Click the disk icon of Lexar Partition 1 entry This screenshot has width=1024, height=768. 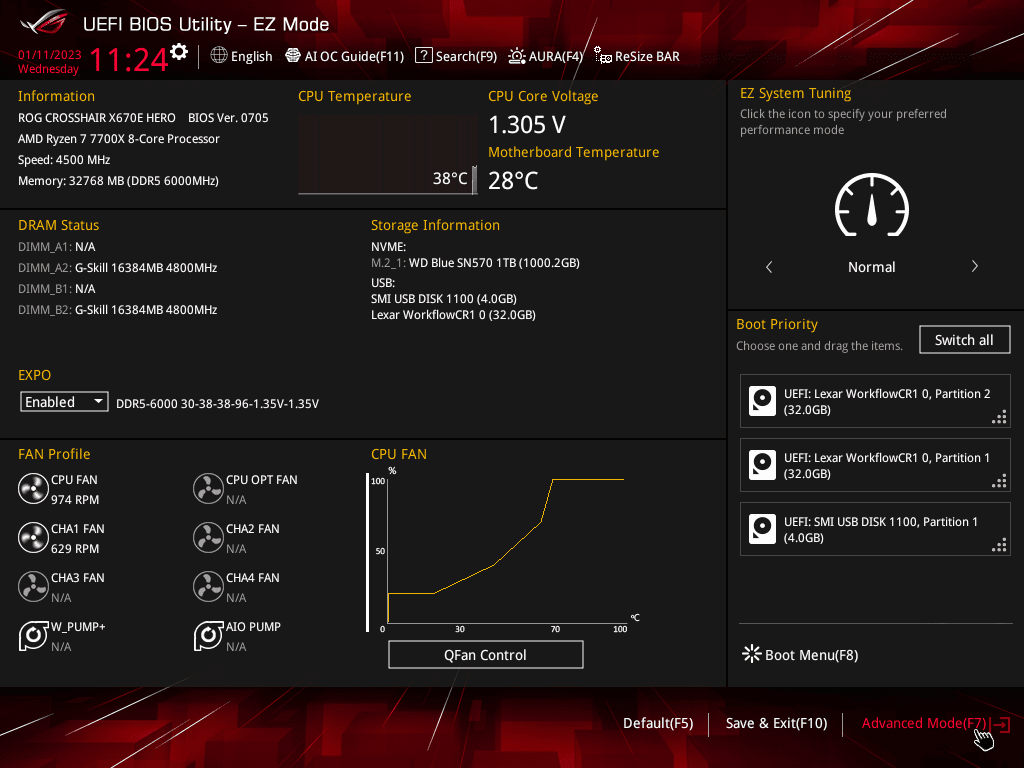[762, 465]
